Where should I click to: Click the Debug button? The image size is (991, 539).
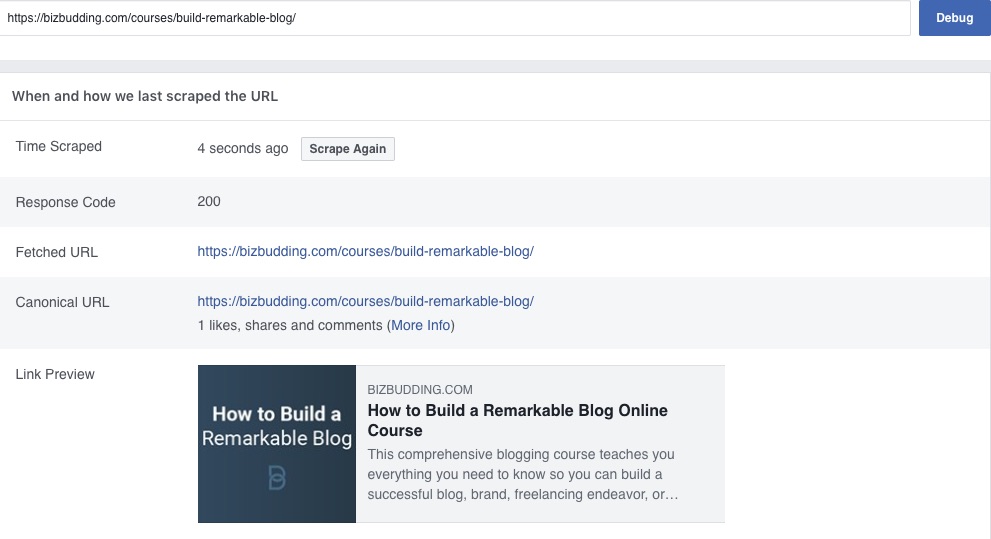tap(954, 18)
